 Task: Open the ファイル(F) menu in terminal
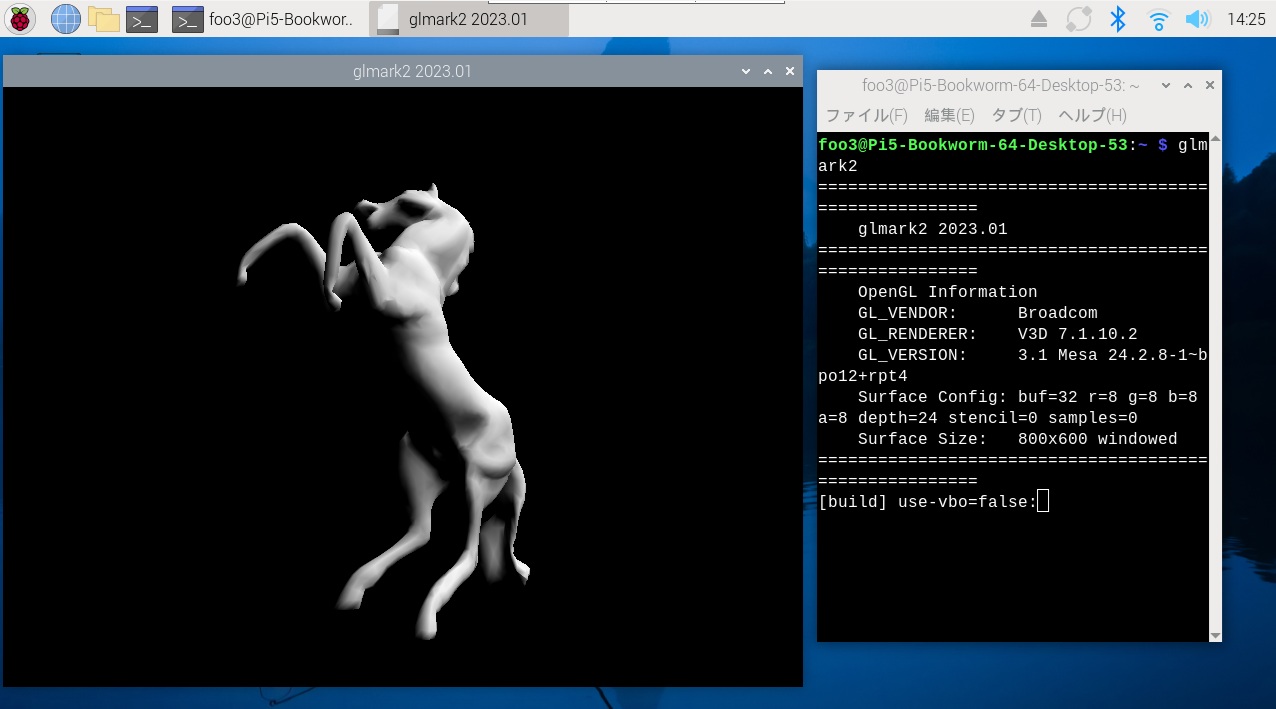[x=866, y=115]
